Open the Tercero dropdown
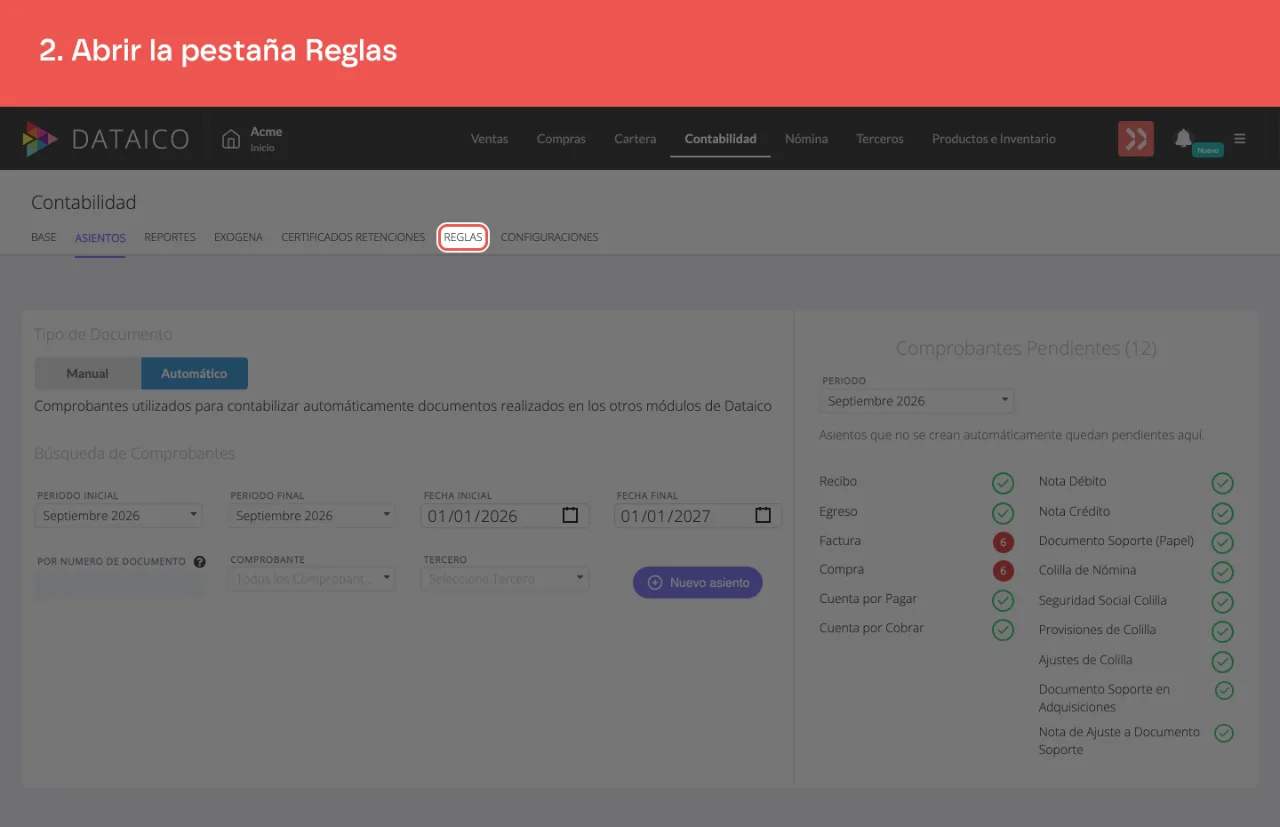This screenshot has width=1280, height=827. pos(505,579)
